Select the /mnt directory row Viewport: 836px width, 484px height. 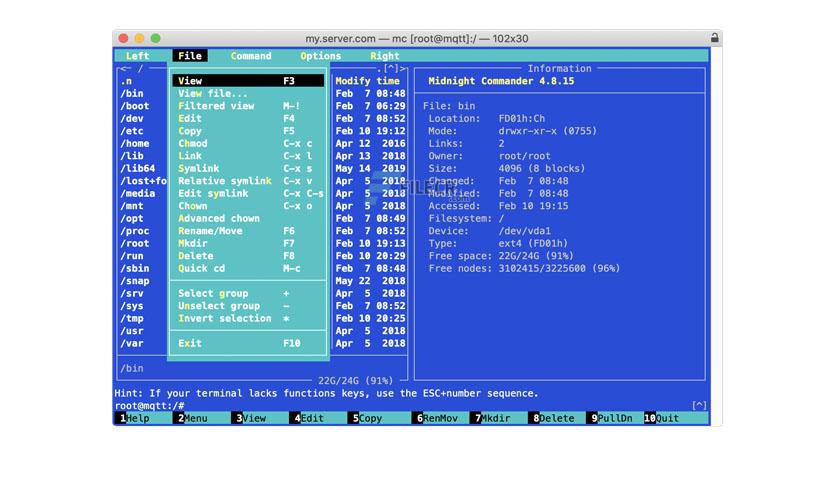point(132,206)
